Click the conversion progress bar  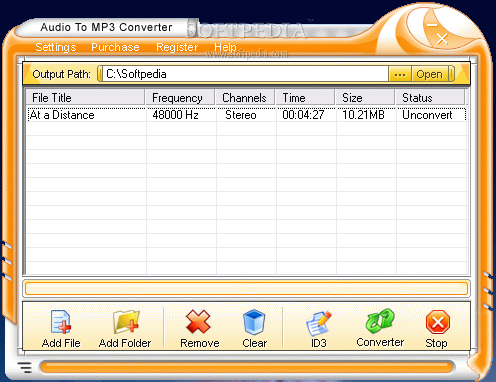tap(246, 288)
